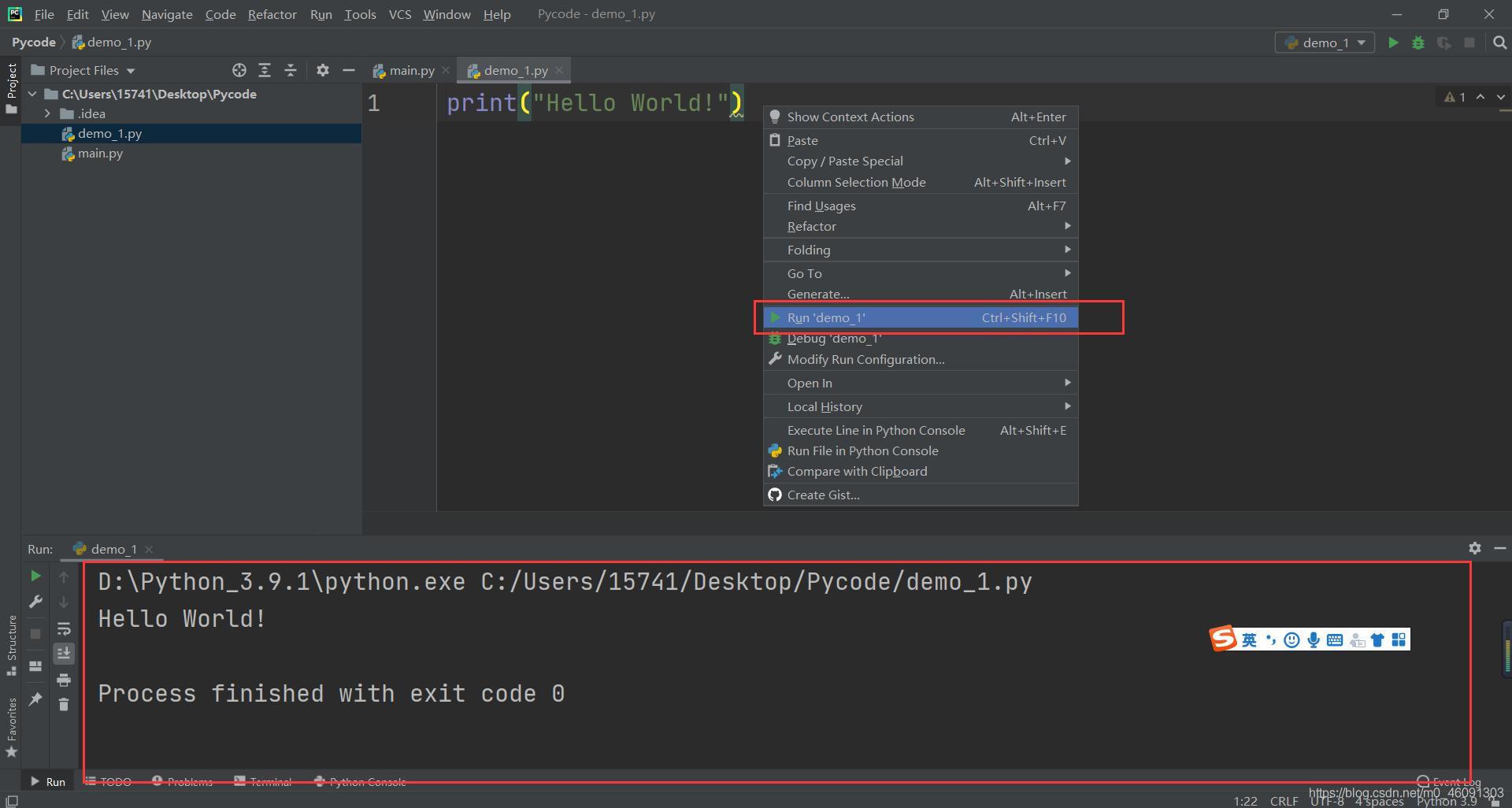The width and height of the screenshot is (1512, 808).
Task: Click Up the Stack Trace arrow
Action: (64, 577)
